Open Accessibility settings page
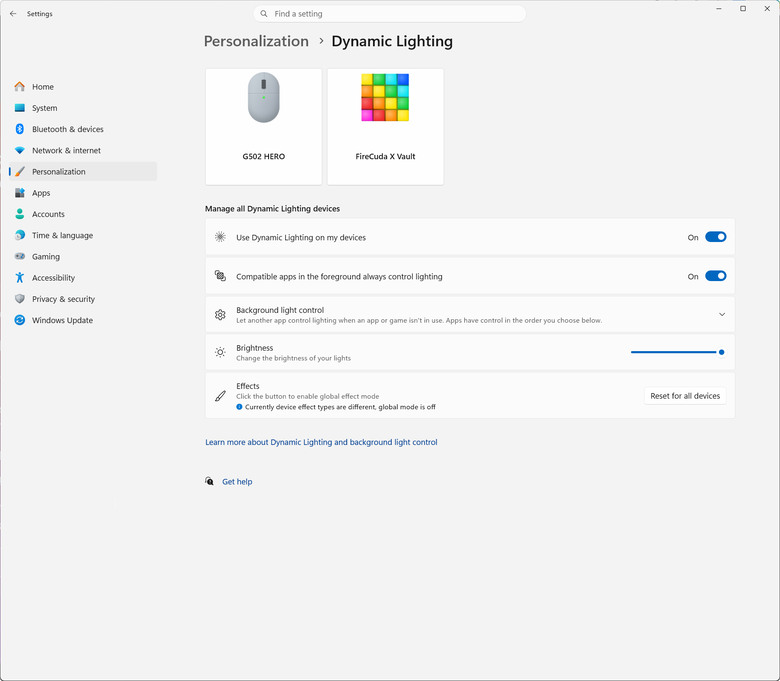The image size is (780, 681). (83, 278)
